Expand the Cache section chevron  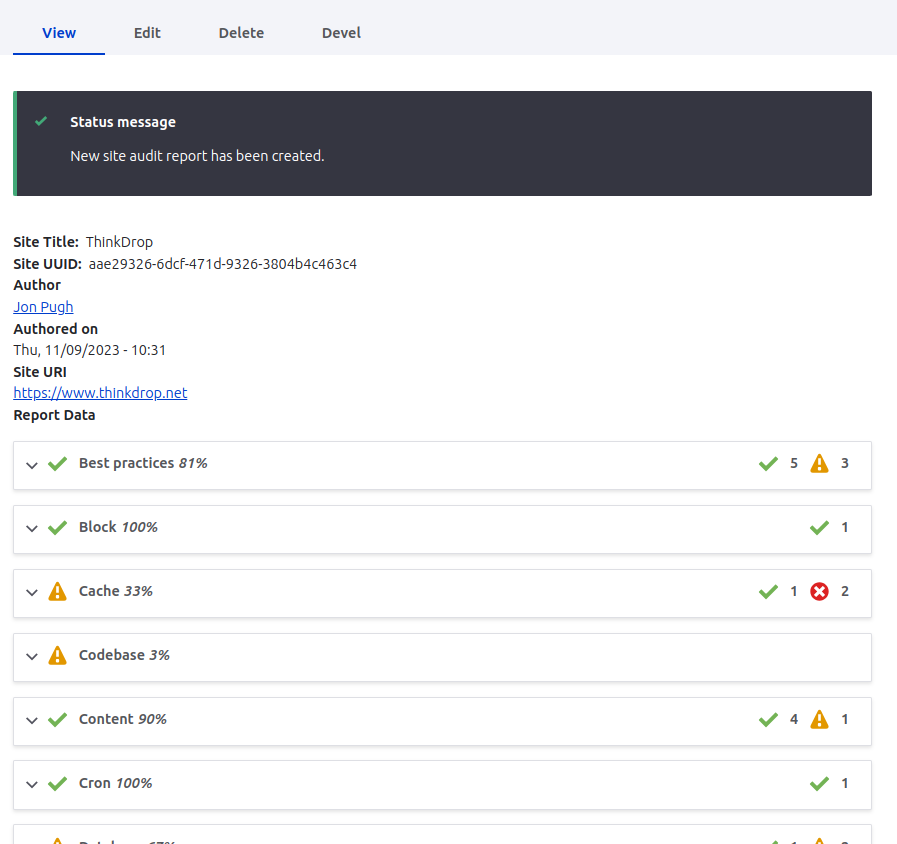(31, 593)
